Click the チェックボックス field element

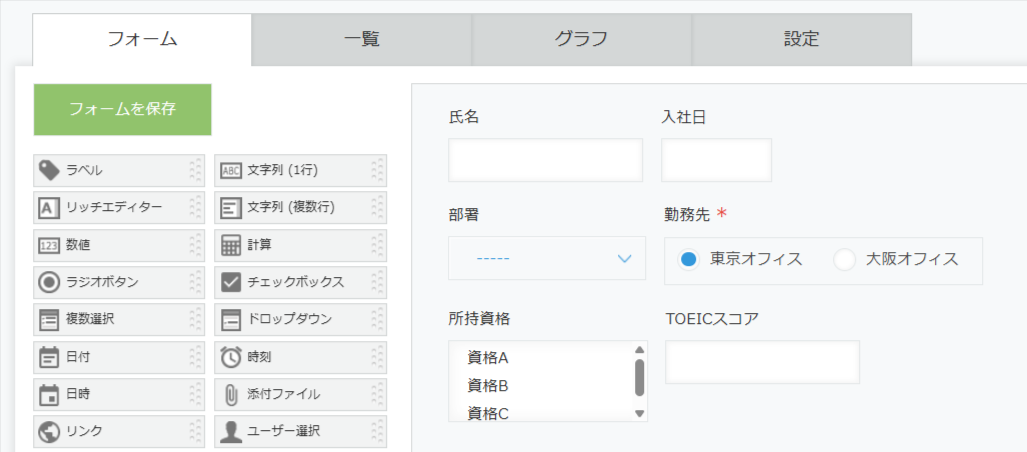click(x=301, y=282)
